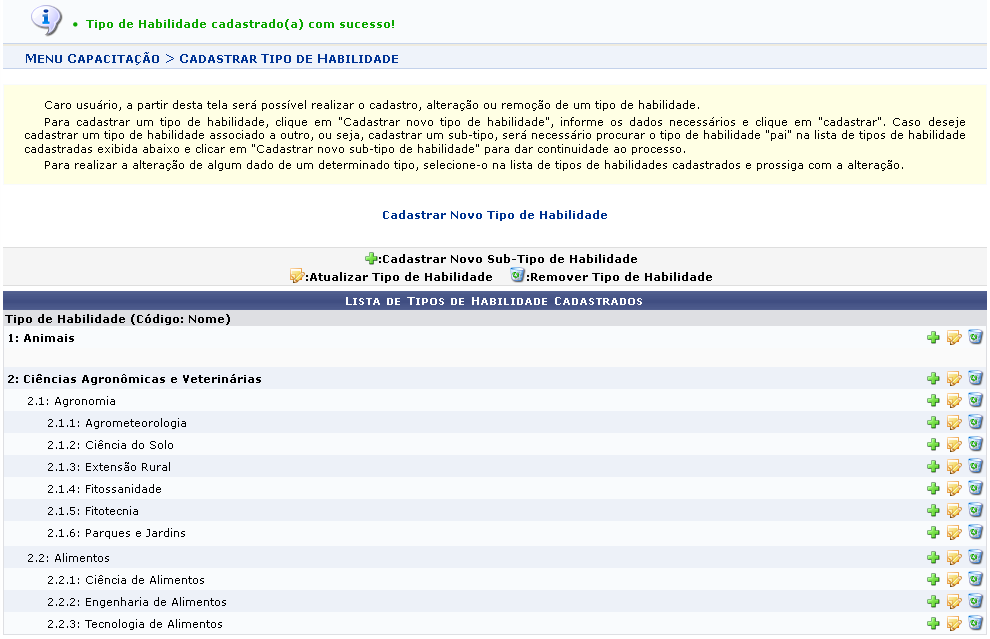
Task: Update the Fitotecnia skill type
Action: (954, 511)
